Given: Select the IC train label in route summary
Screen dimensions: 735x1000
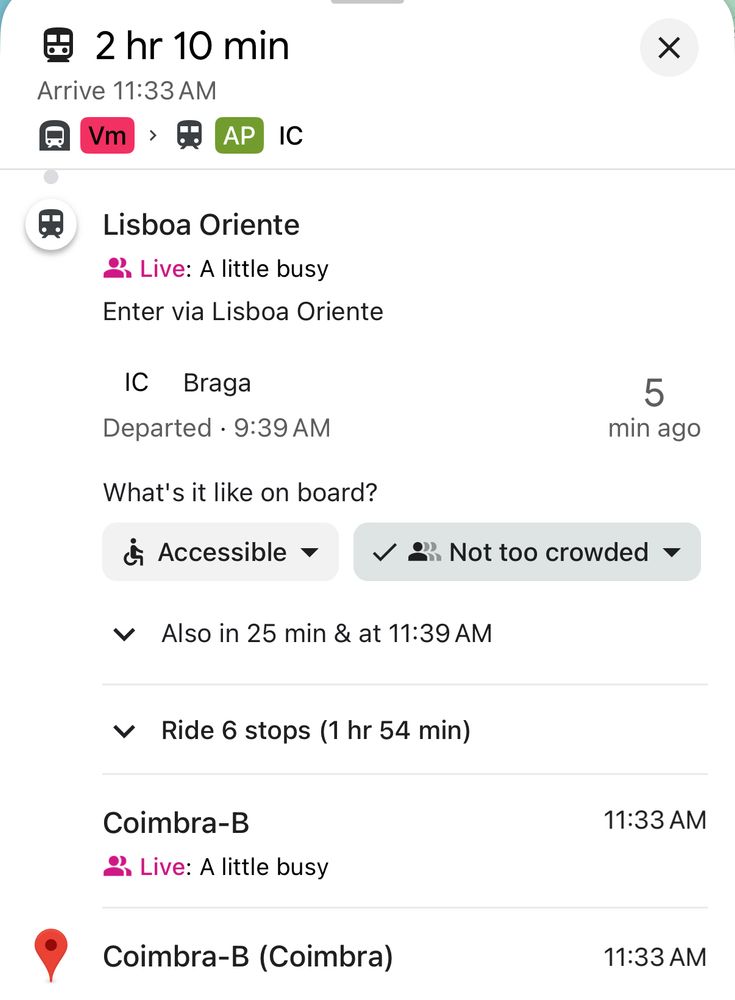Looking at the screenshot, I should click(291, 135).
